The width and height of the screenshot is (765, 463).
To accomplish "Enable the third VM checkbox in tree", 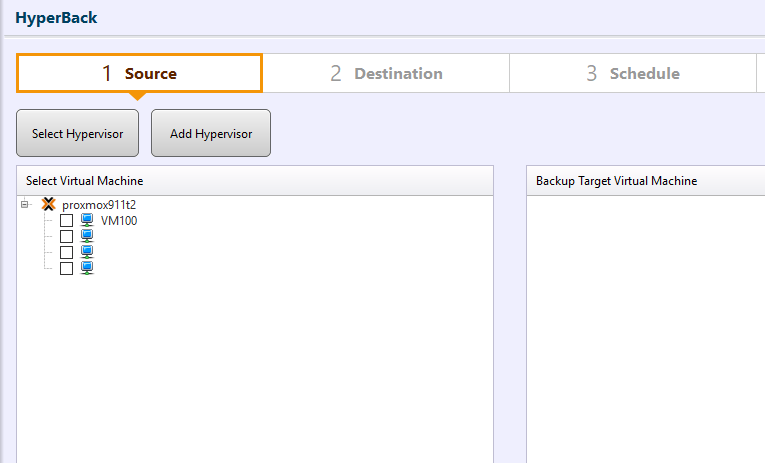I will 66,252.
